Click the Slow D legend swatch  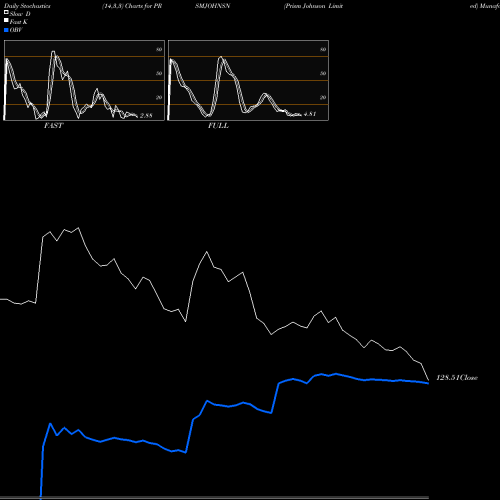[6, 12]
